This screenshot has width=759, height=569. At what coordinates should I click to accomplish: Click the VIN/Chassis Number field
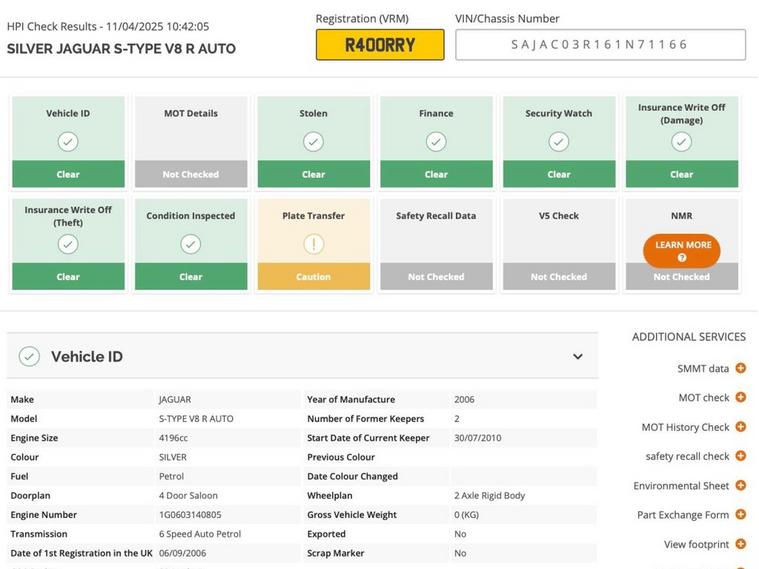[x=600, y=45]
